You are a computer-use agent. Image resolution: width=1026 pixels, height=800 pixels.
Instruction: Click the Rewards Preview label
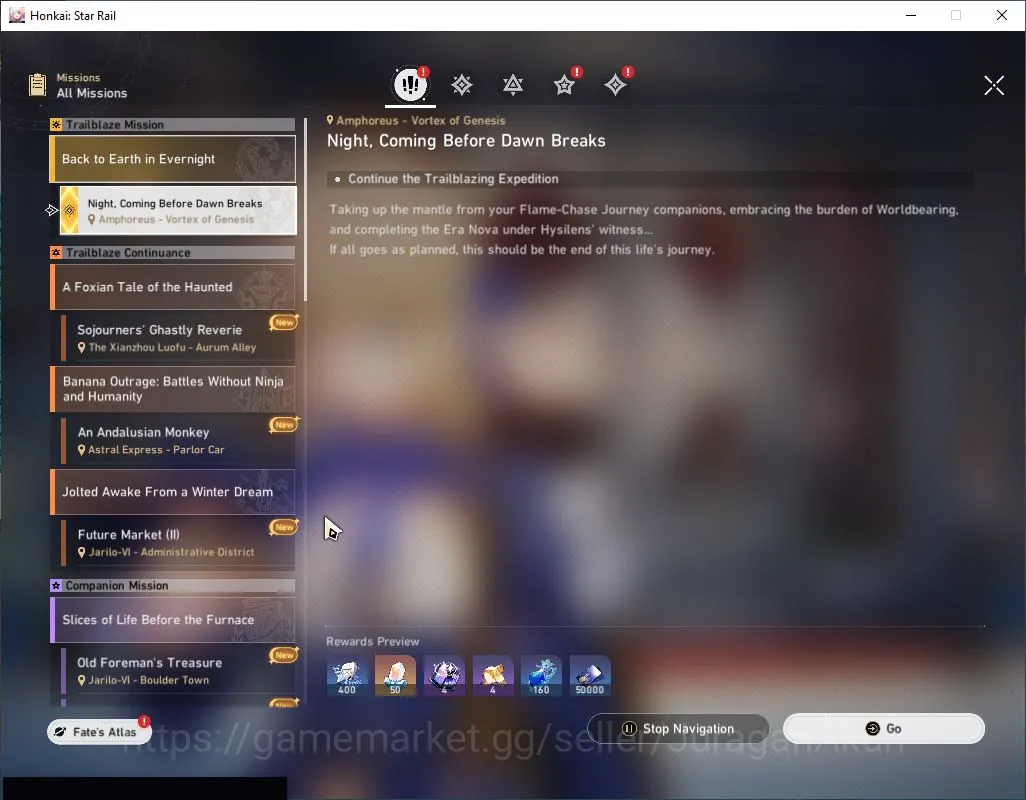tap(372, 642)
